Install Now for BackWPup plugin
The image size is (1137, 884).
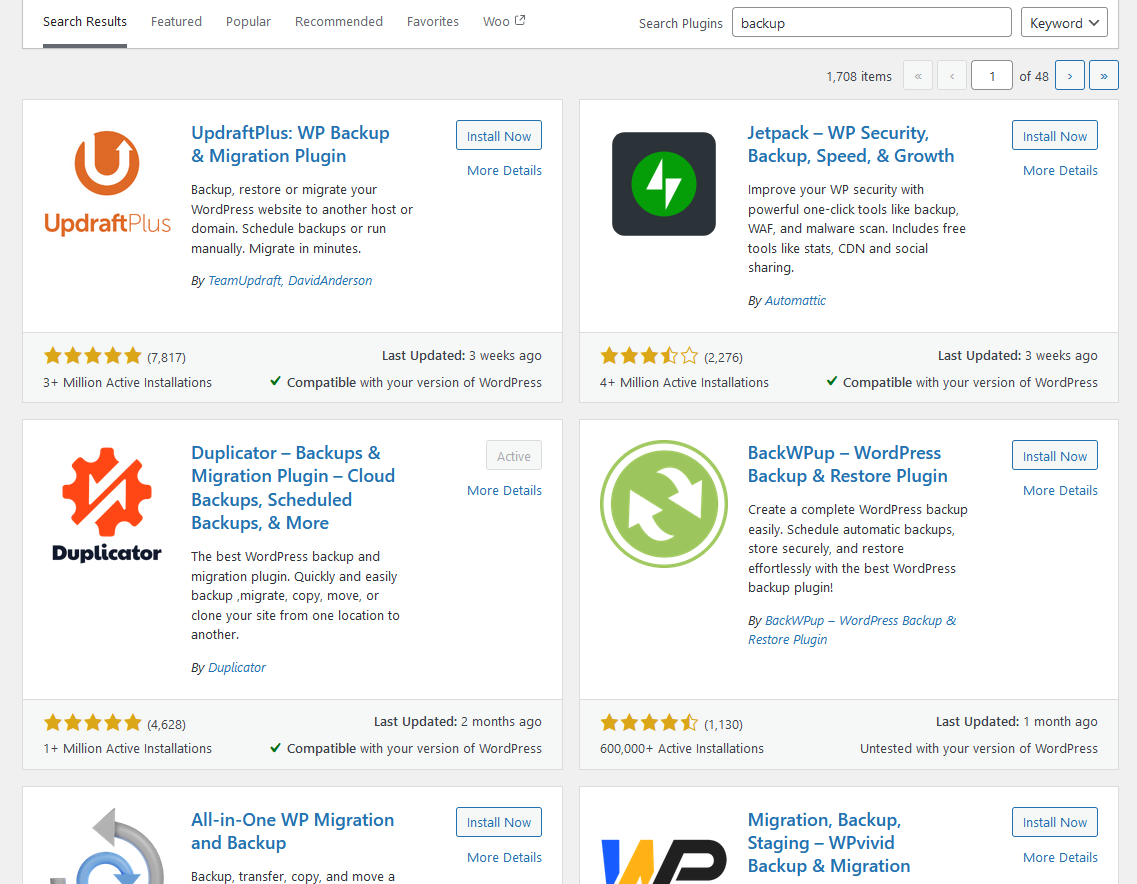coord(1054,456)
